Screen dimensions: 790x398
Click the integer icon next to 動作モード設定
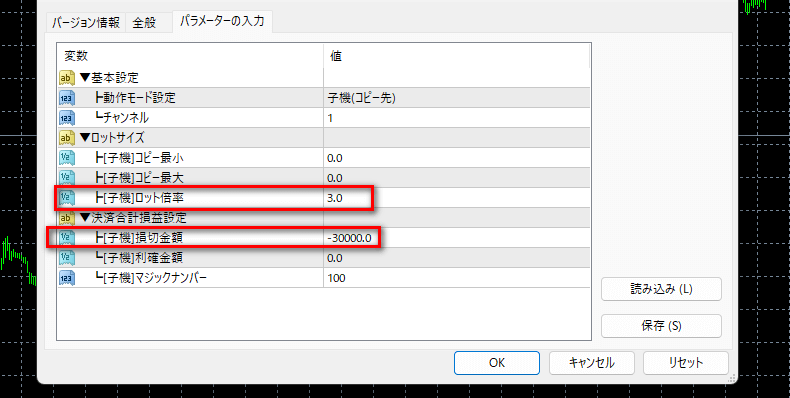[x=67, y=98]
